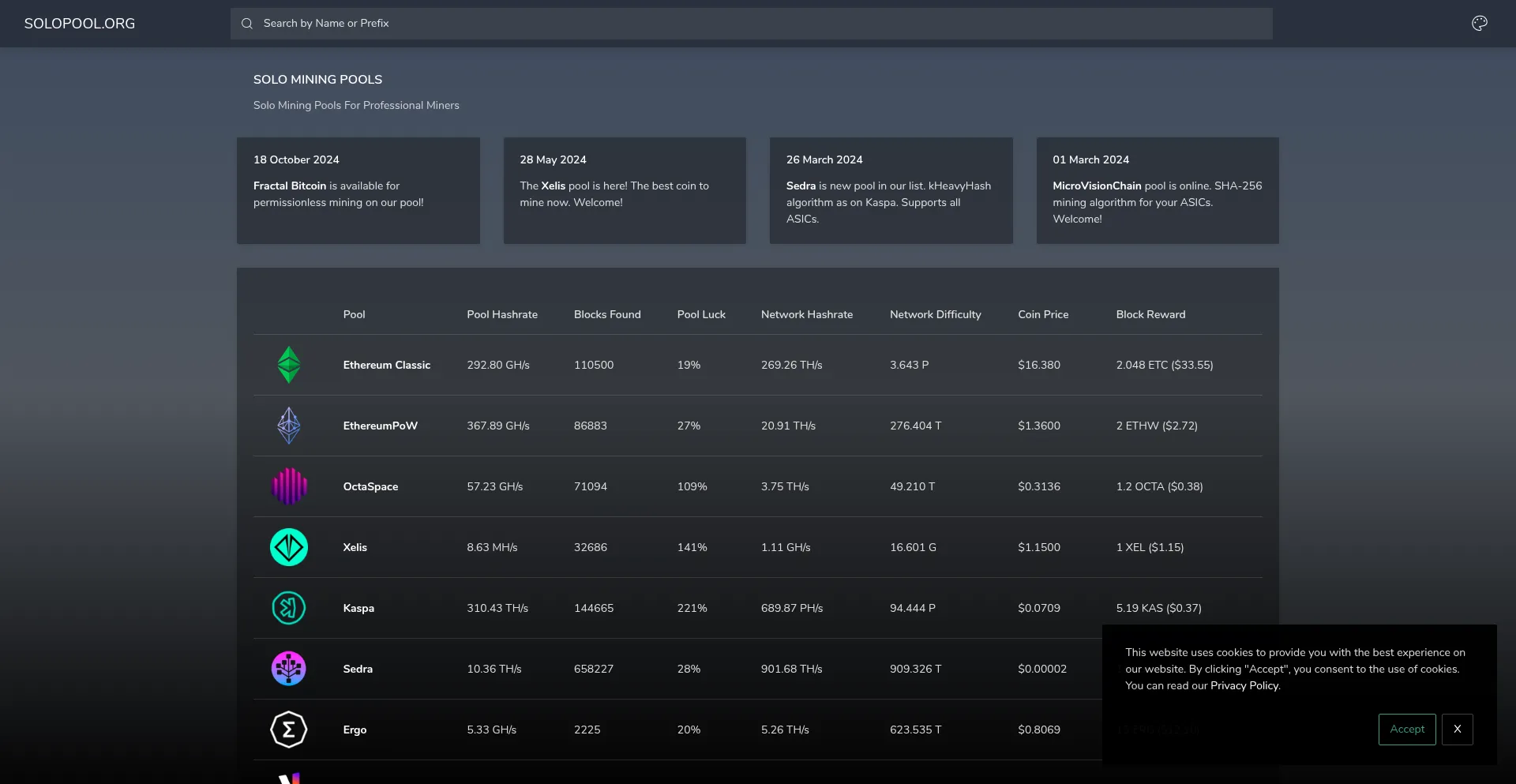Open the Fractal Bitcoin news card
This screenshot has height=784, width=1516.
358,190
